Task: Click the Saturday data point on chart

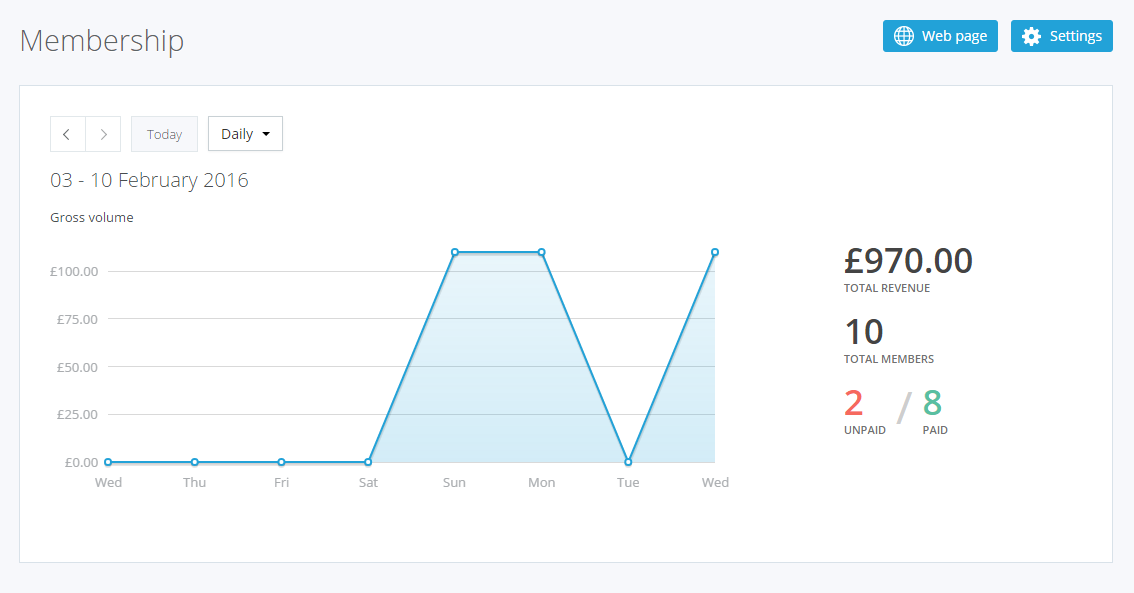Action: (x=368, y=462)
